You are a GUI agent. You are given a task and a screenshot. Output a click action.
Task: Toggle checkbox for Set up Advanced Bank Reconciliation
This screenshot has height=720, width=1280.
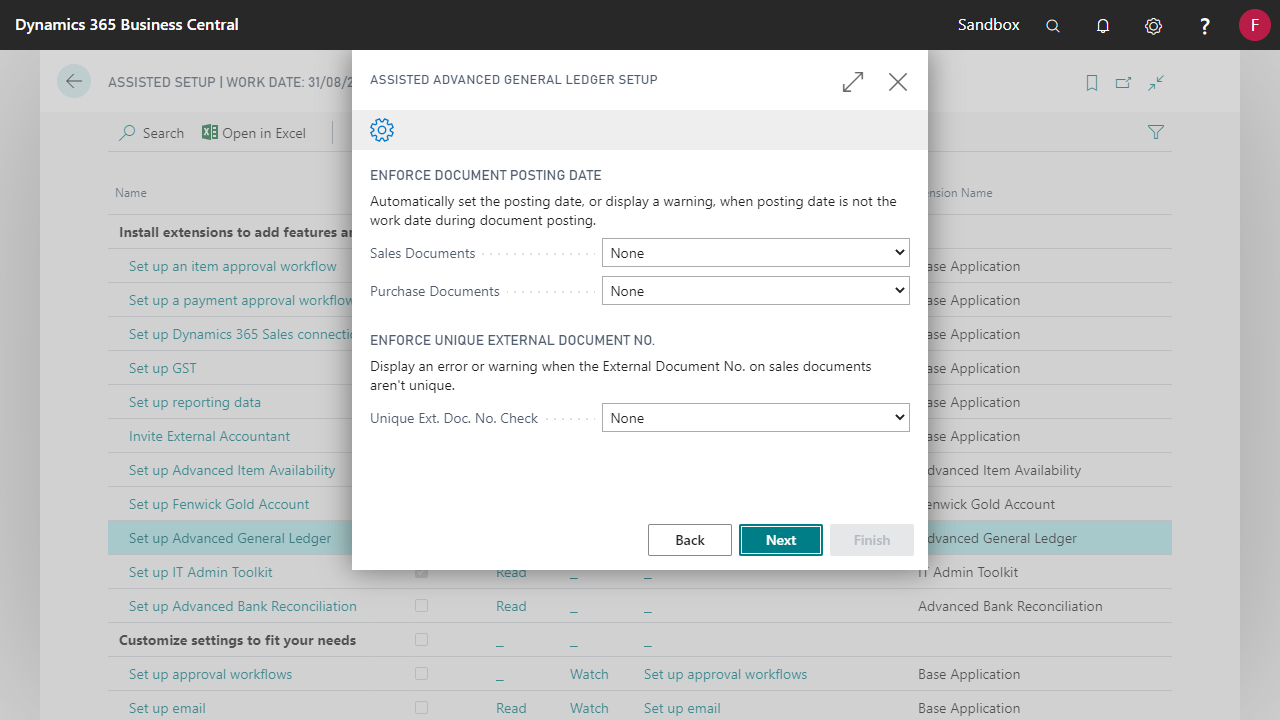(421, 606)
